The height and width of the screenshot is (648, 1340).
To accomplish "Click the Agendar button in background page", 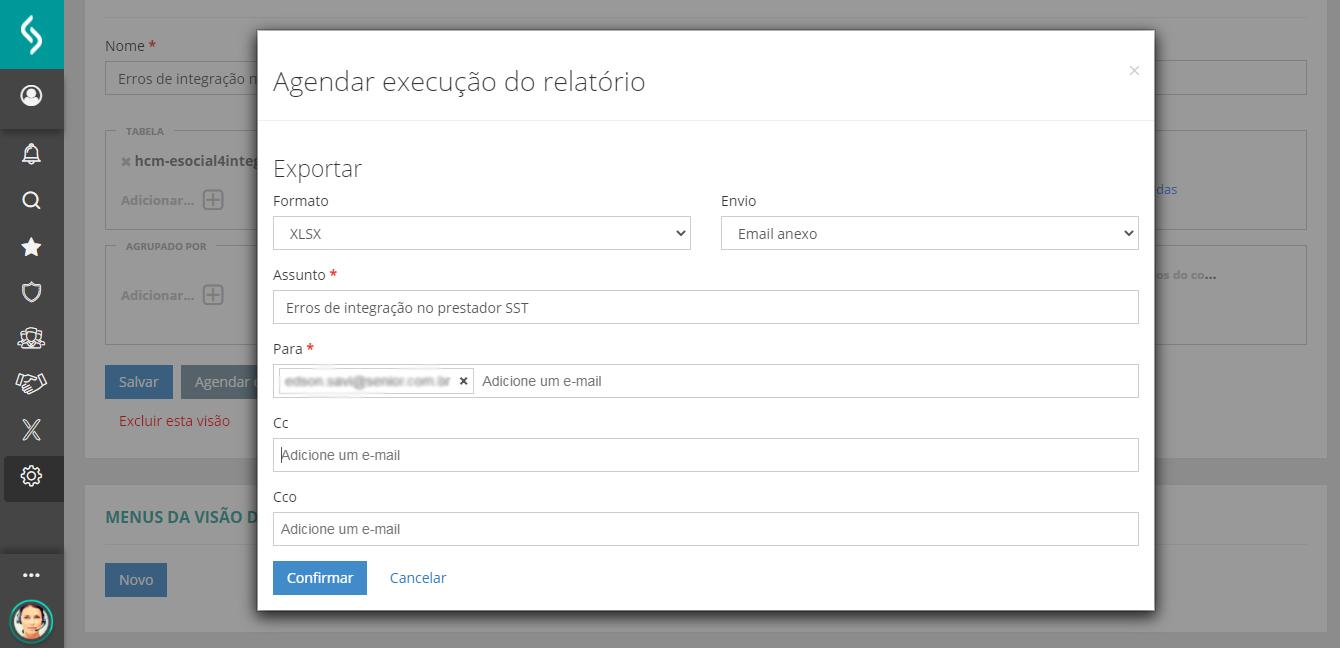I will click(x=219, y=382).
